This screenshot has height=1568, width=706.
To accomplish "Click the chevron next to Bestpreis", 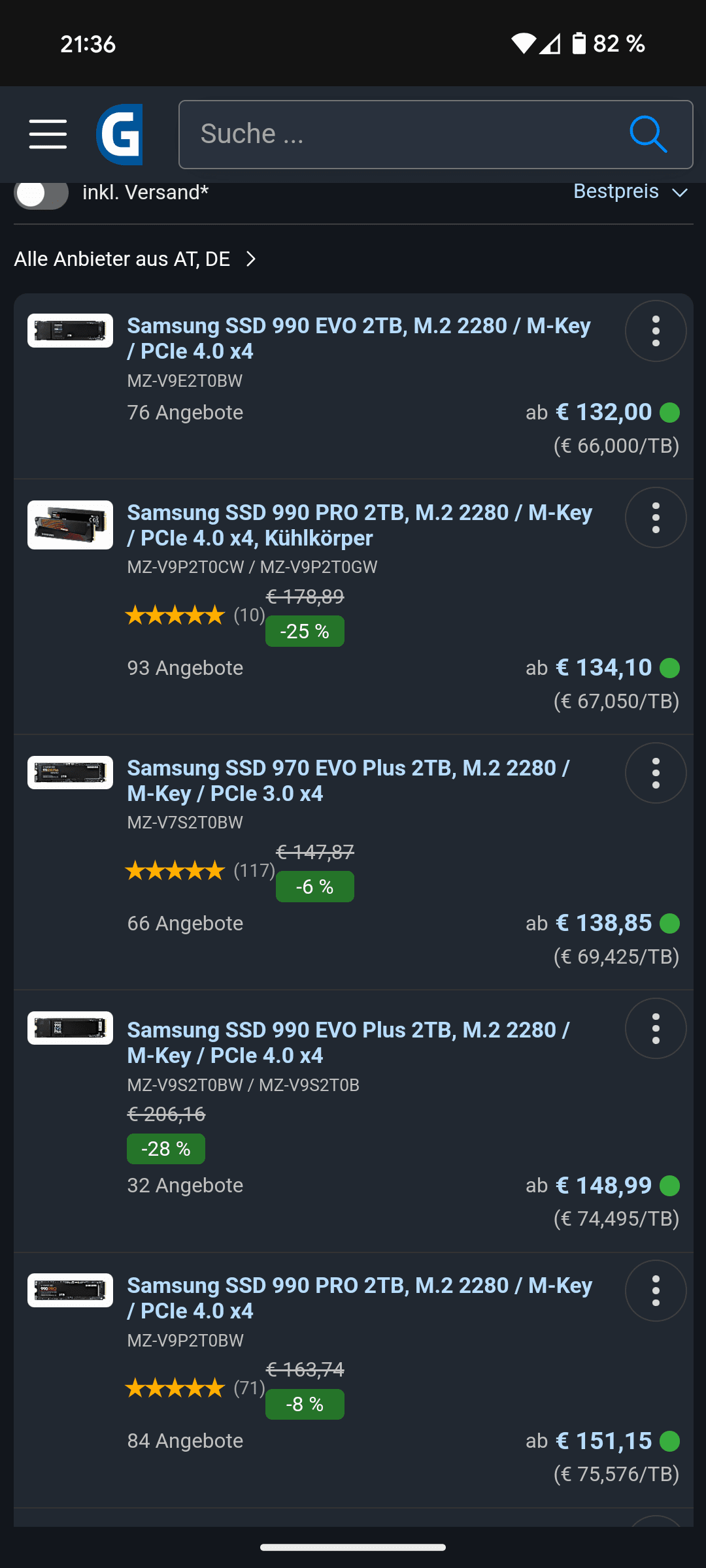I will tap(680, 193).
